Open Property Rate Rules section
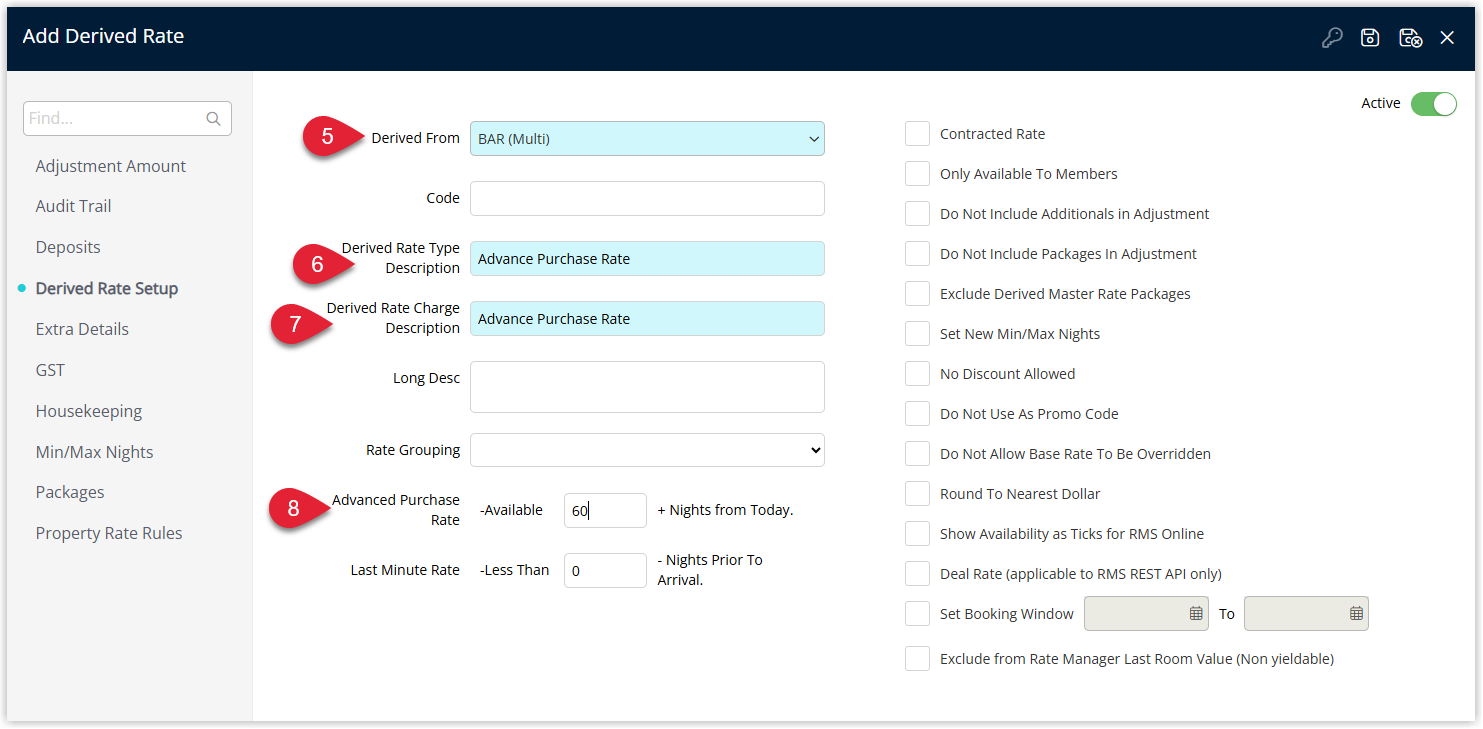This screenshot has height=729, width=1483. 109,533
